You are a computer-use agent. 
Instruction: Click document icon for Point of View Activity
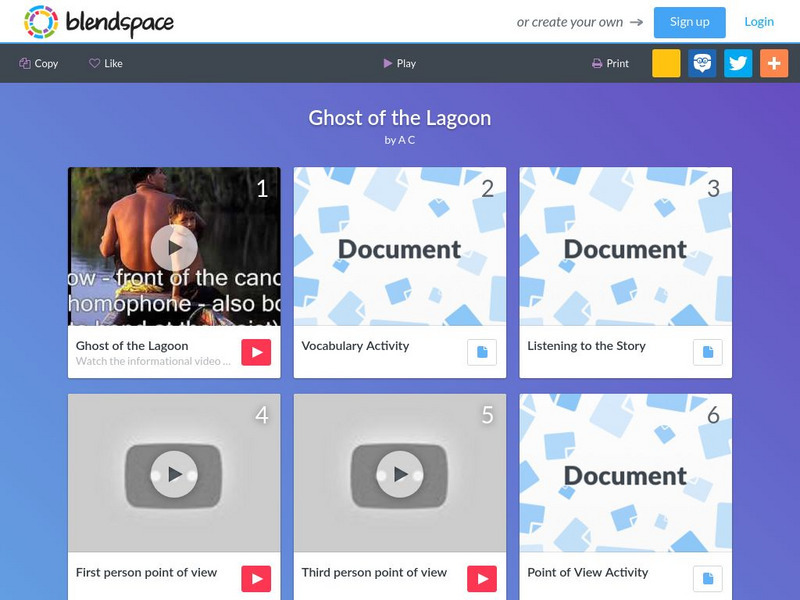pos(708,579)
